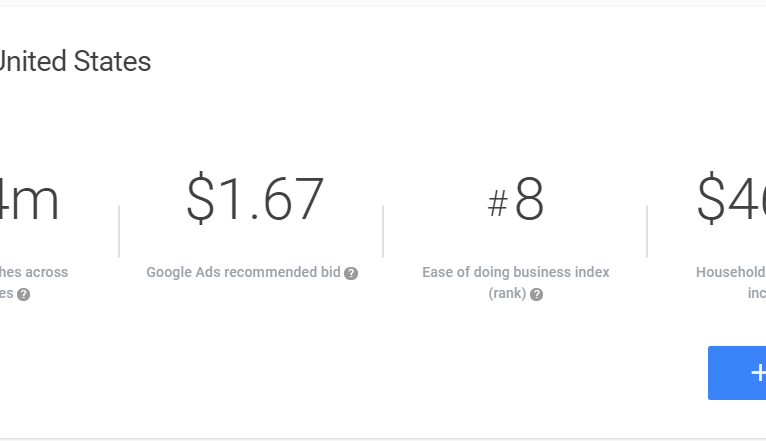The width and height of the screenshot is (766, 441).
Task: Click the divider right of the #8 stat
Action: click(x=647, y=232)
